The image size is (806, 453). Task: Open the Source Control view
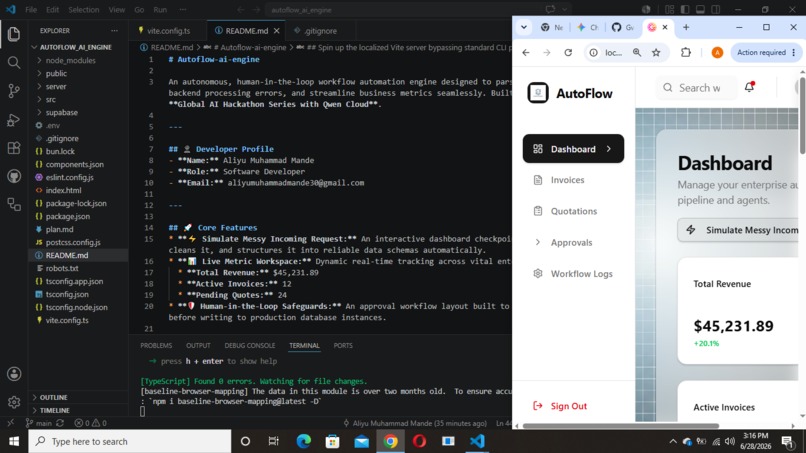point(14,91)
